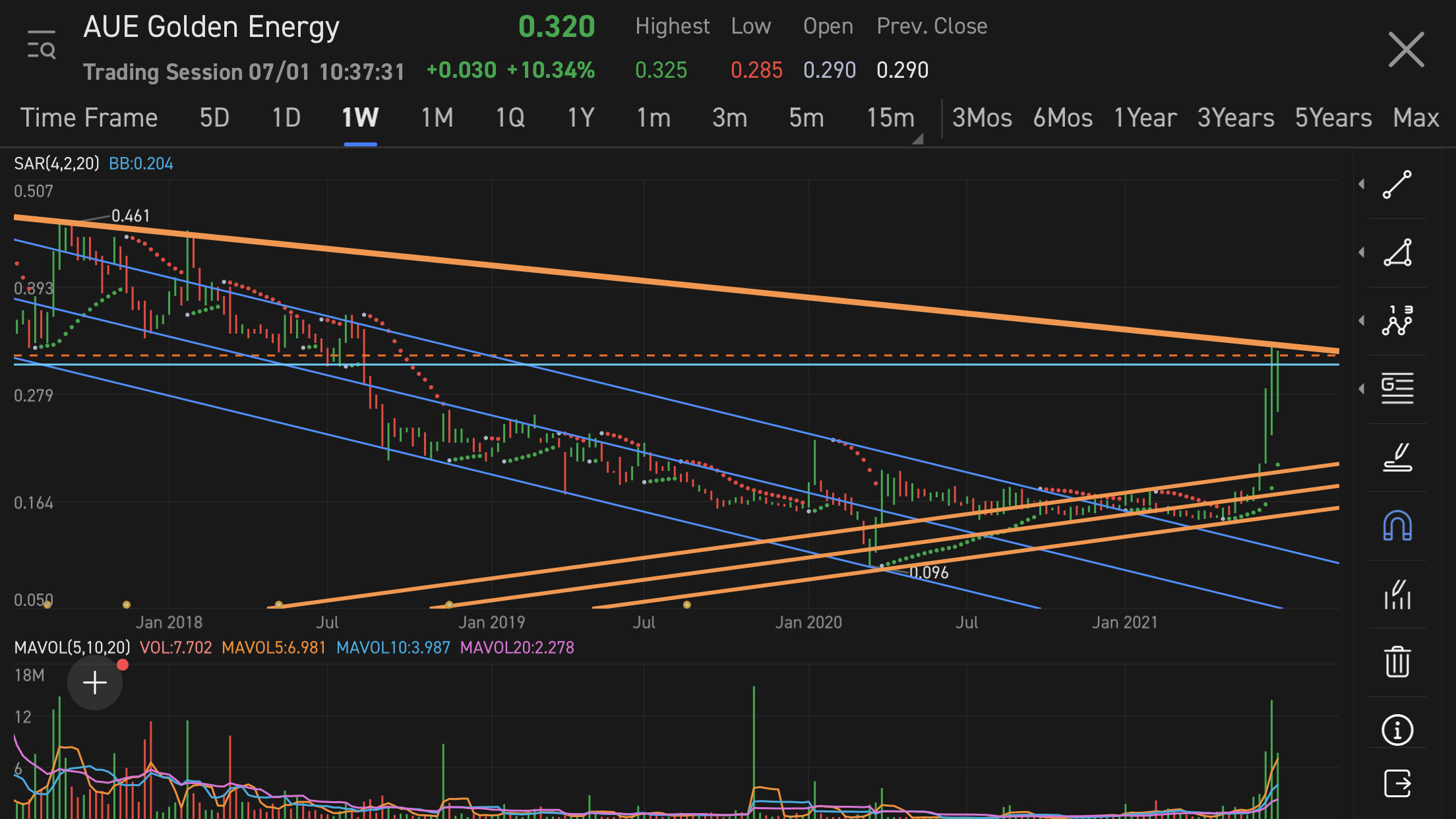This screenshot has height=819, width=1456.
Task: Expand the Fibonacci tool options
Action: pos(1361,388)
